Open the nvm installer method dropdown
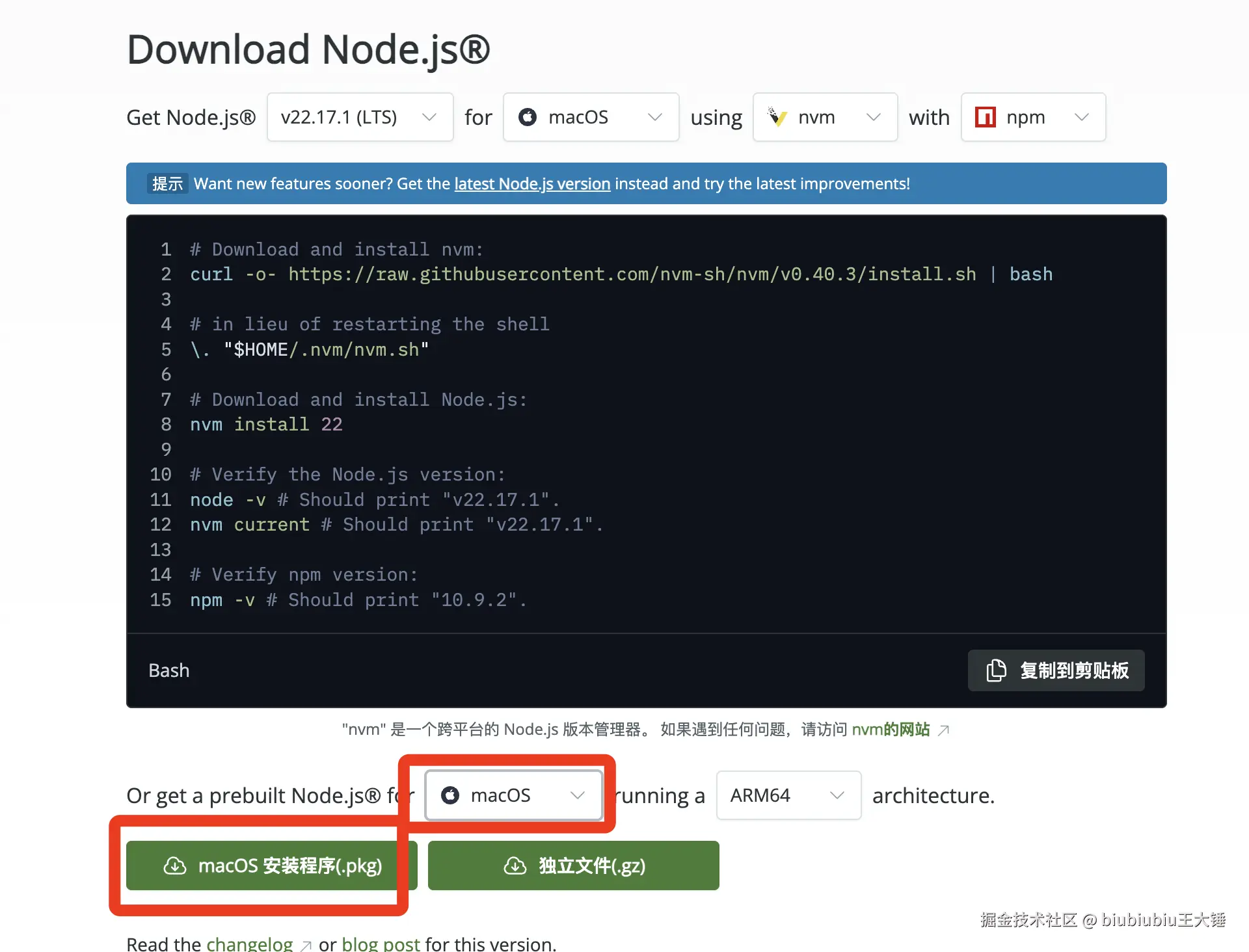This screenshot has height=952, width=1249. pyautogui.click(x=825, y=117)
